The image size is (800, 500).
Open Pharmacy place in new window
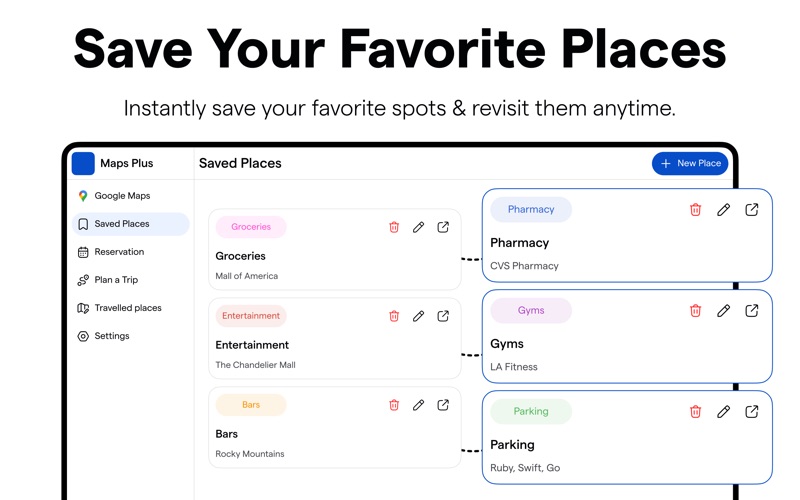point(752,210)
